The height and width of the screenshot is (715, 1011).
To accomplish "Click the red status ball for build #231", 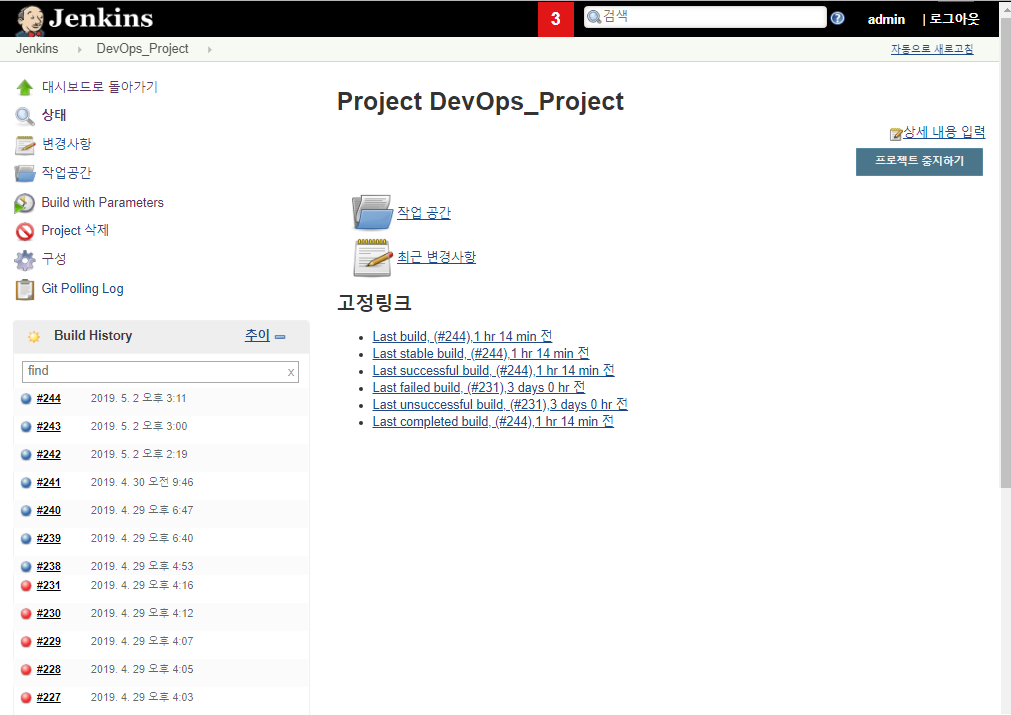I will click(26, 585).
